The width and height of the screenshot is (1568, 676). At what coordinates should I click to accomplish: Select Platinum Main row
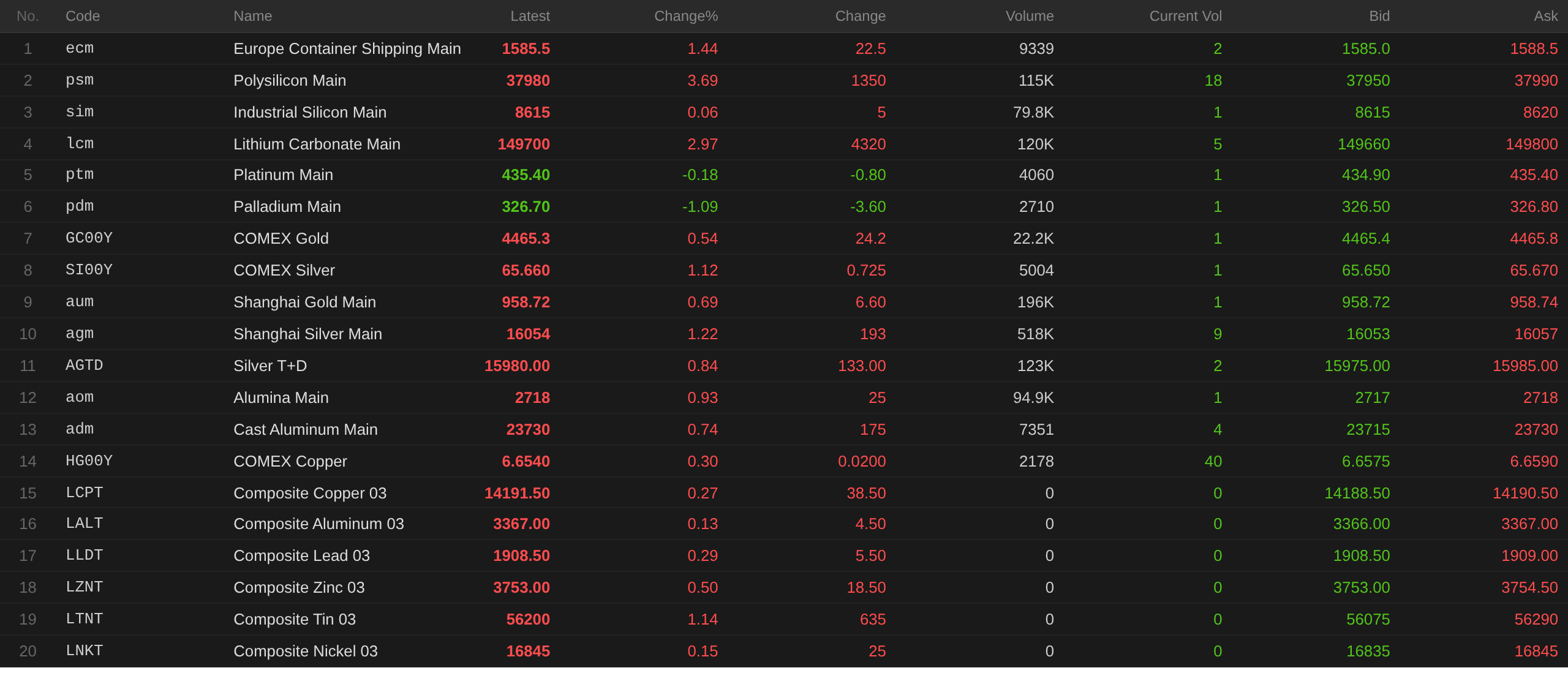tap(784, 175)
